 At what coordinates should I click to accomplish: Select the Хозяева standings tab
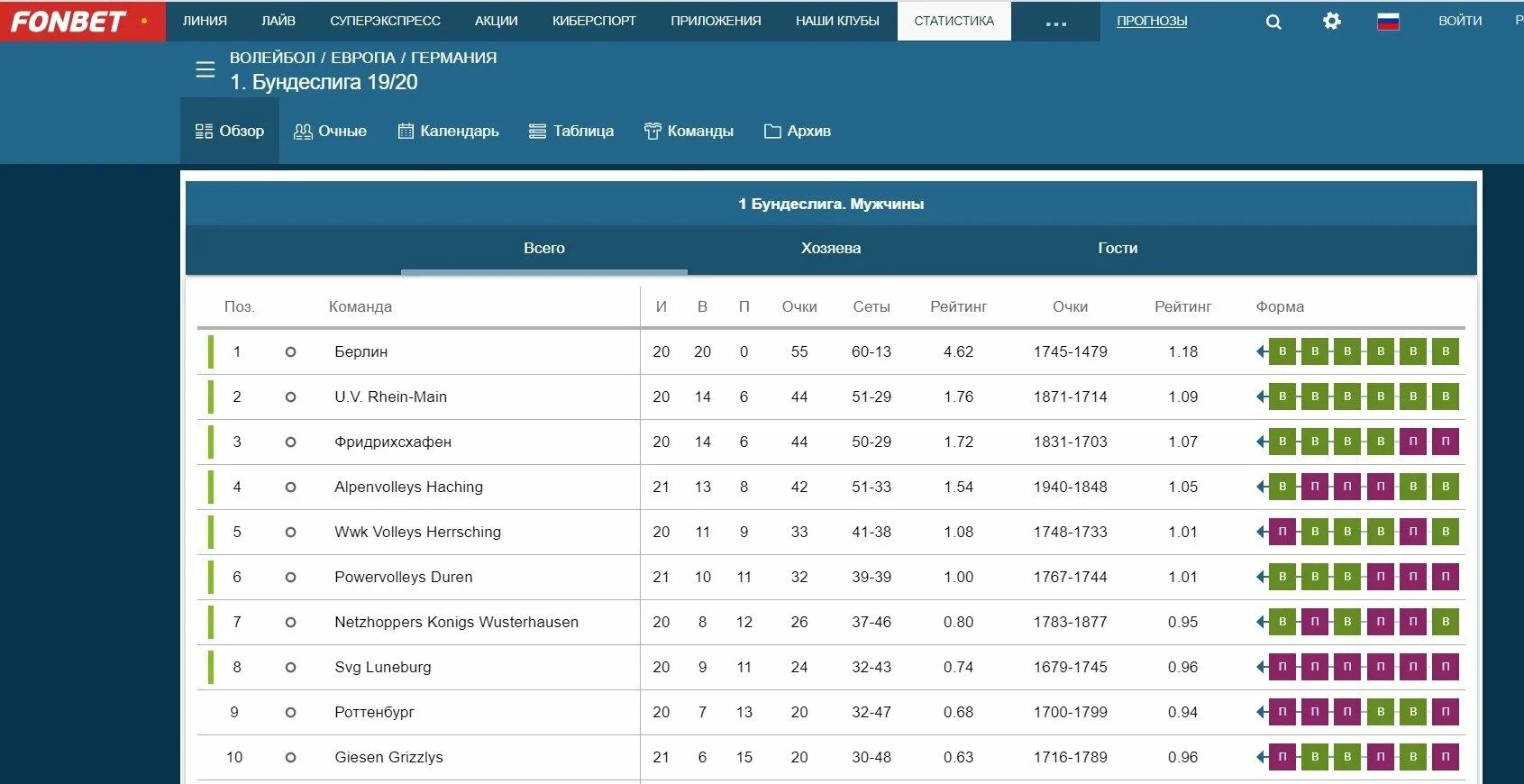tap(831, 249)
